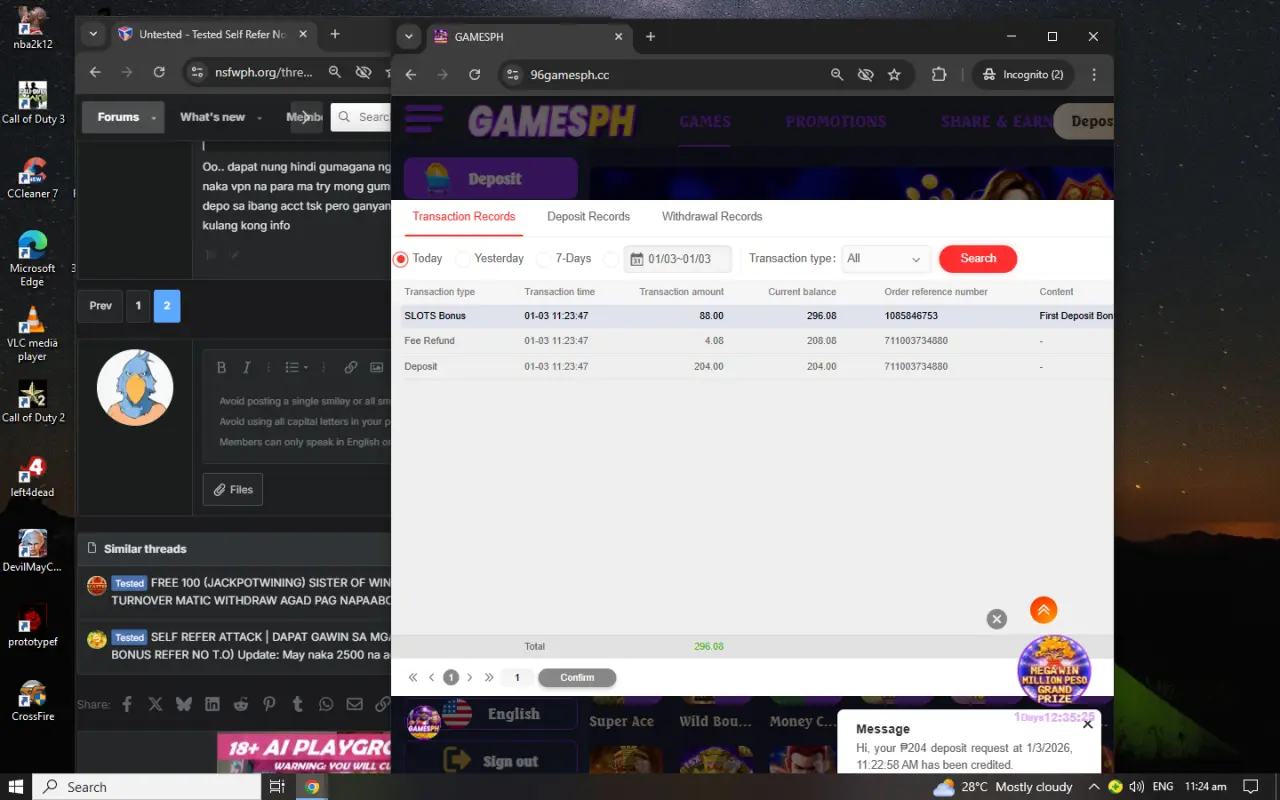Open the extensions puzzle icon
Viewport: 1280px width, 800px height.
(938, 75)
